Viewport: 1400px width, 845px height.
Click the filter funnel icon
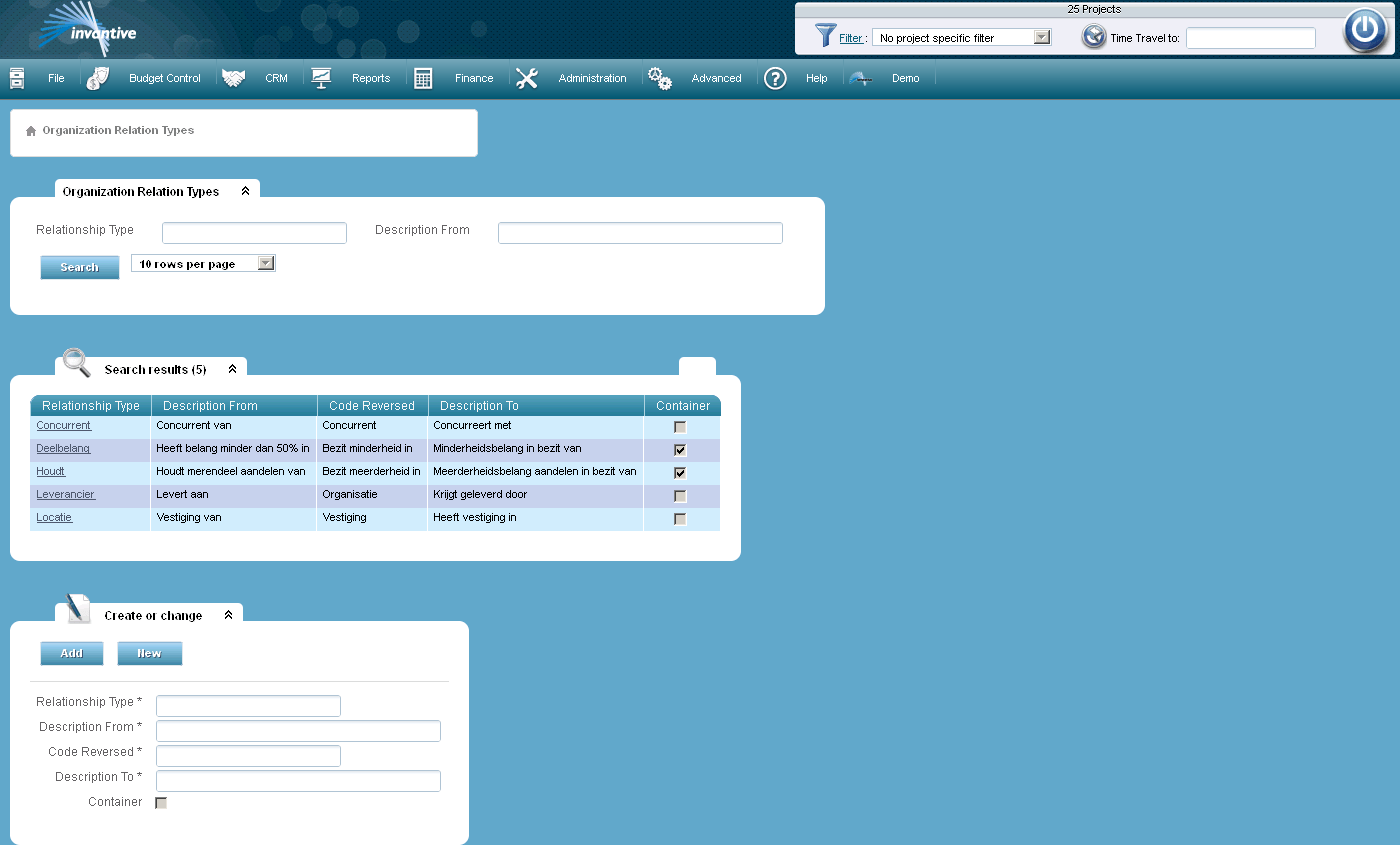pos(825,36)
